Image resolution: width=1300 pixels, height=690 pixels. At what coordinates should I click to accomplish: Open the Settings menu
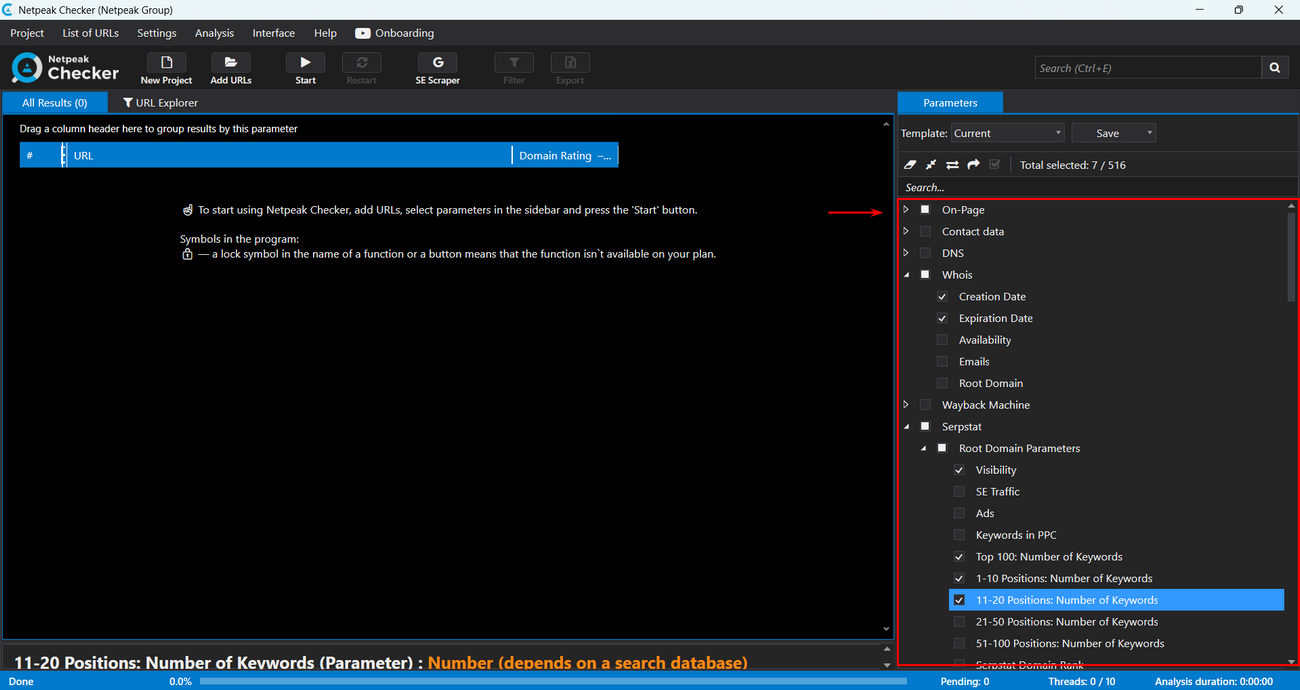click(157, 33)
